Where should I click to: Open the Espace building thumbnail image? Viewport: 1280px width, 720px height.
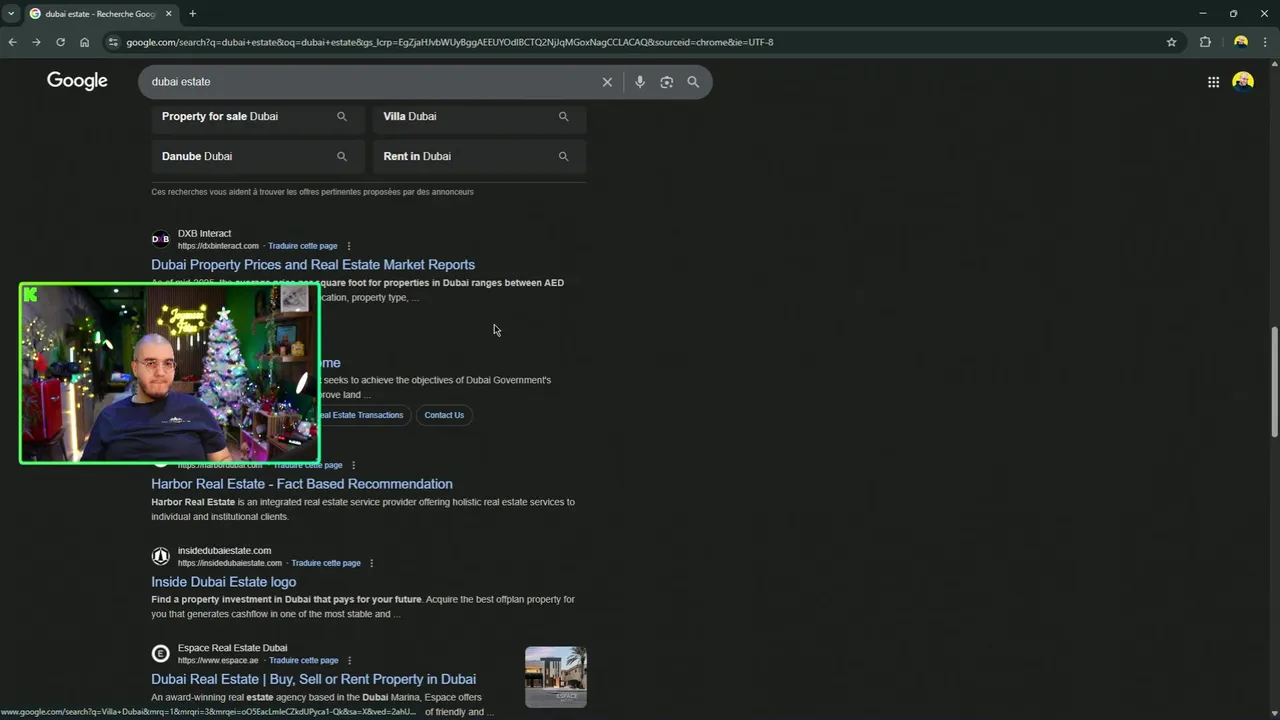tap(556, 677)
